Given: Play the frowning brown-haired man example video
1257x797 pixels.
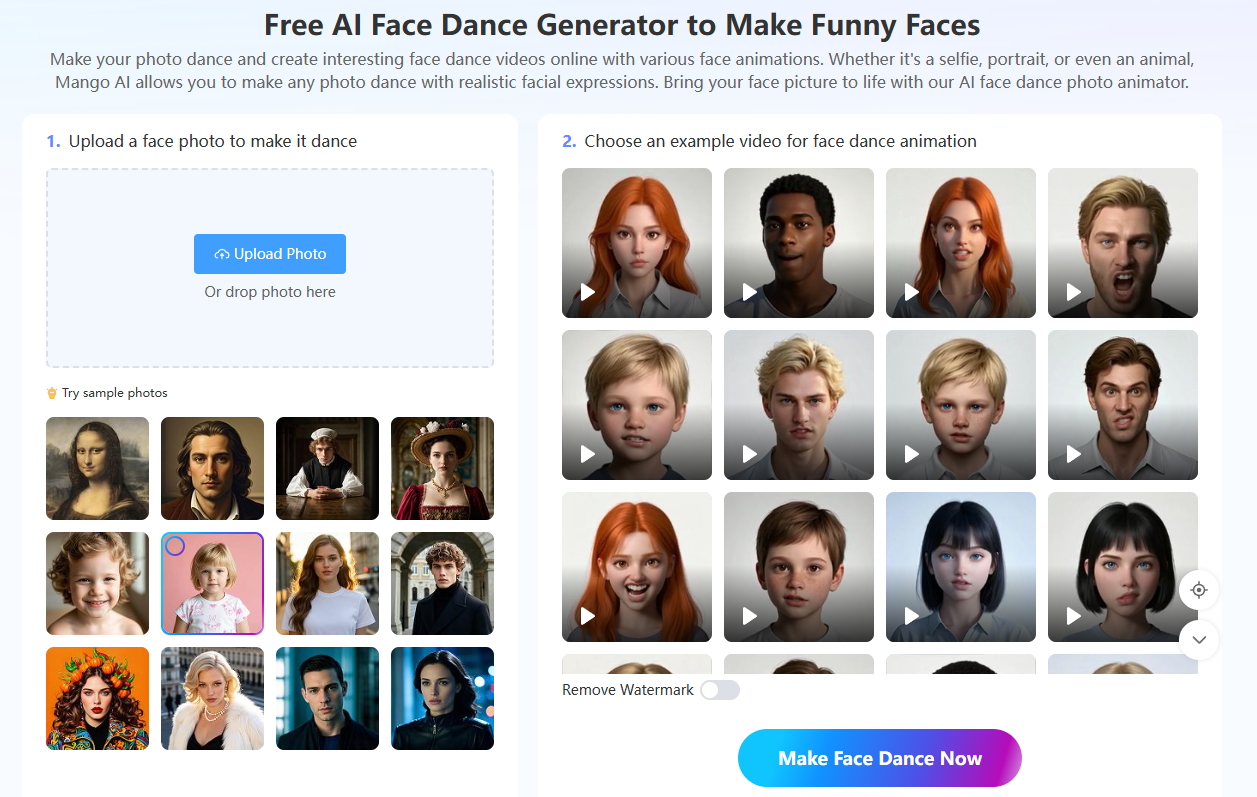Looking at the screenshot, I should (x=1123, y=405).
